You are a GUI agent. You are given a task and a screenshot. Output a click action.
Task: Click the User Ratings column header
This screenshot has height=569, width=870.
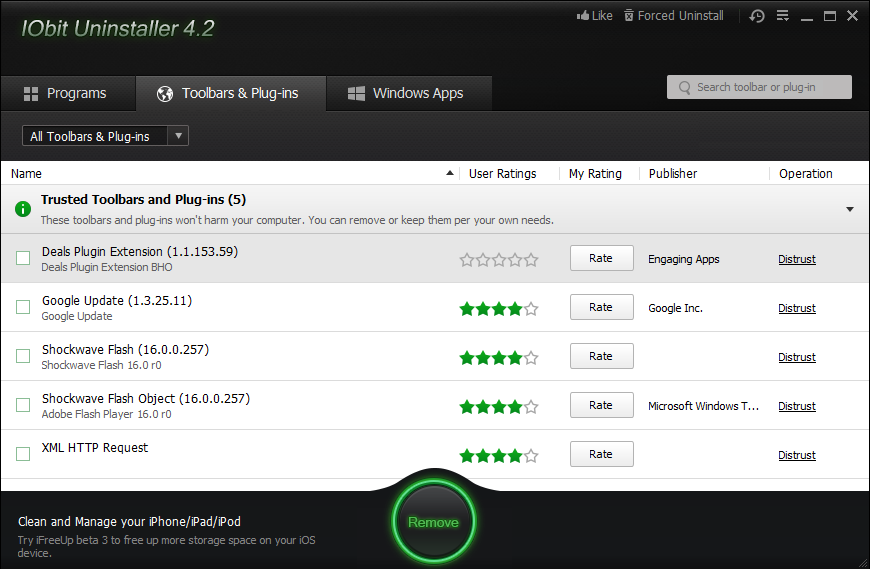[x=503, y=174]
